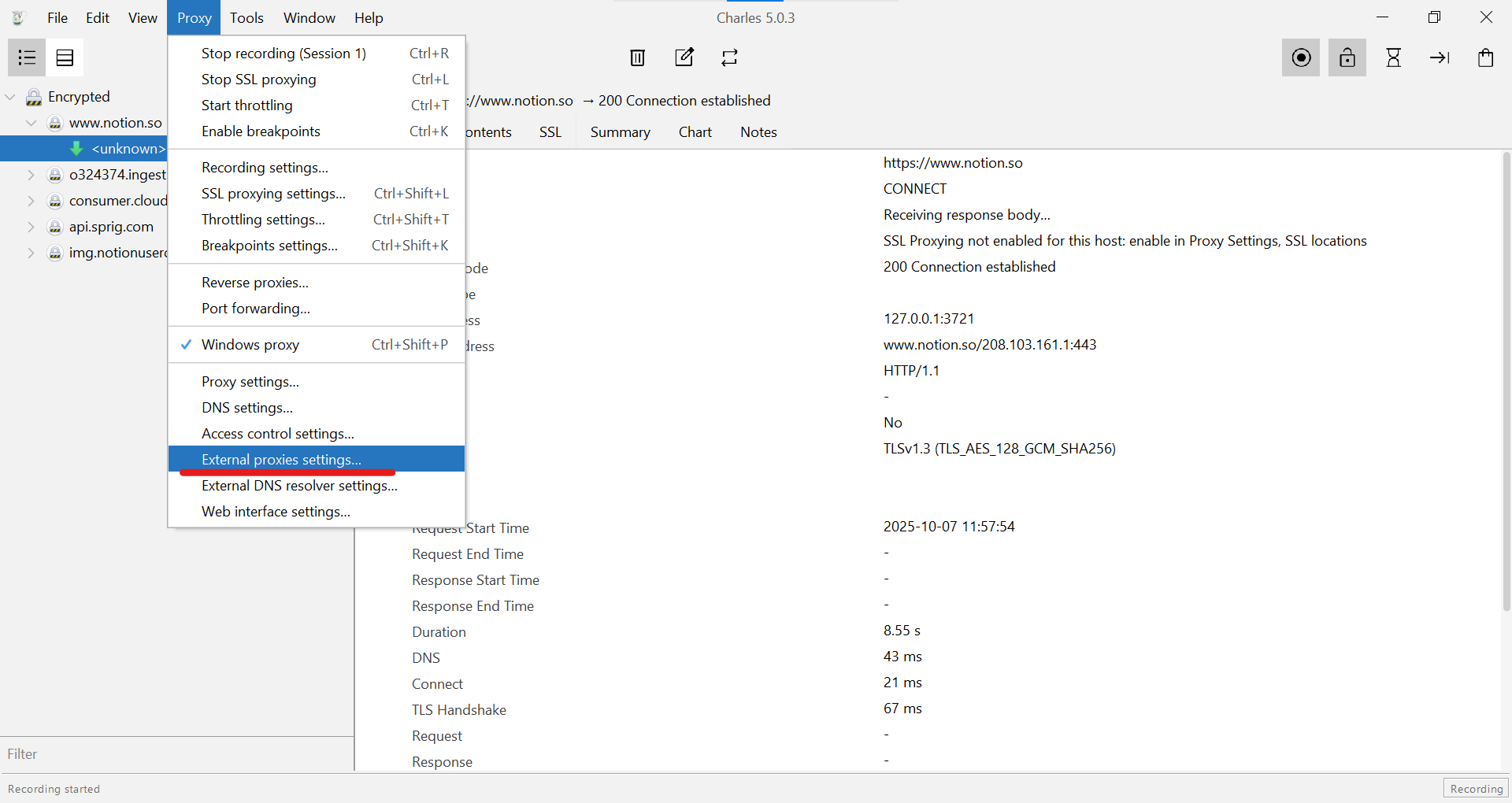
Task: Switch to the Summary tab
Action: coord(620,132)
